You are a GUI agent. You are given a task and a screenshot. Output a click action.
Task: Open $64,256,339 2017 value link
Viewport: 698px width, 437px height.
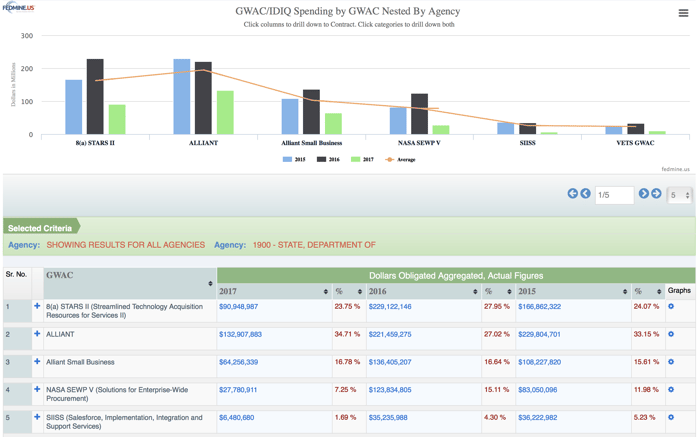pyautogui.click(x=238, y=362)
